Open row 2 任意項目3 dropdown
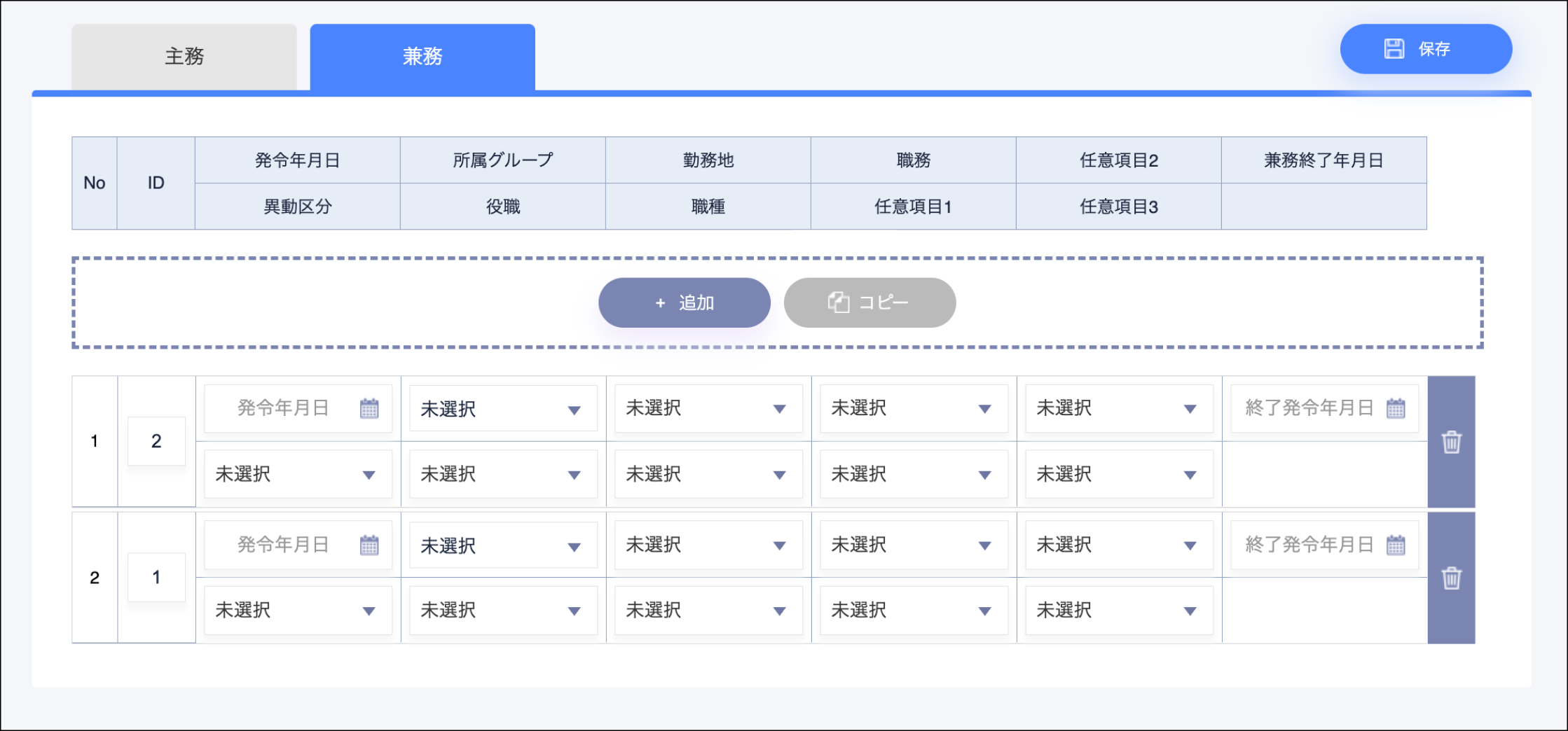This screenshot has height=731, width=1568. [1119, 611]
